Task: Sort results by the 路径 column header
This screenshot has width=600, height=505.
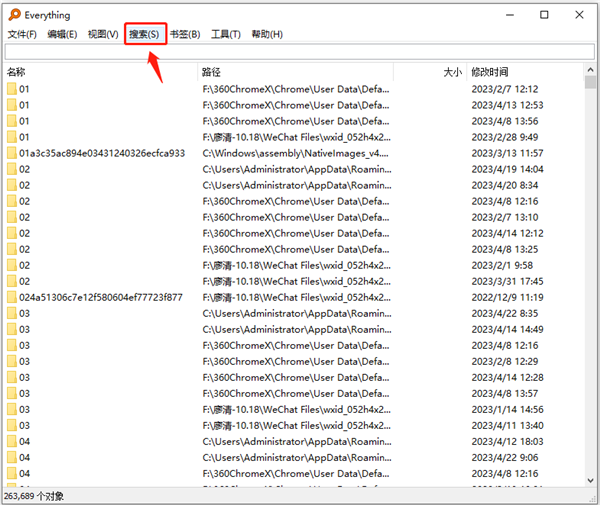Action: pos(296,72)
